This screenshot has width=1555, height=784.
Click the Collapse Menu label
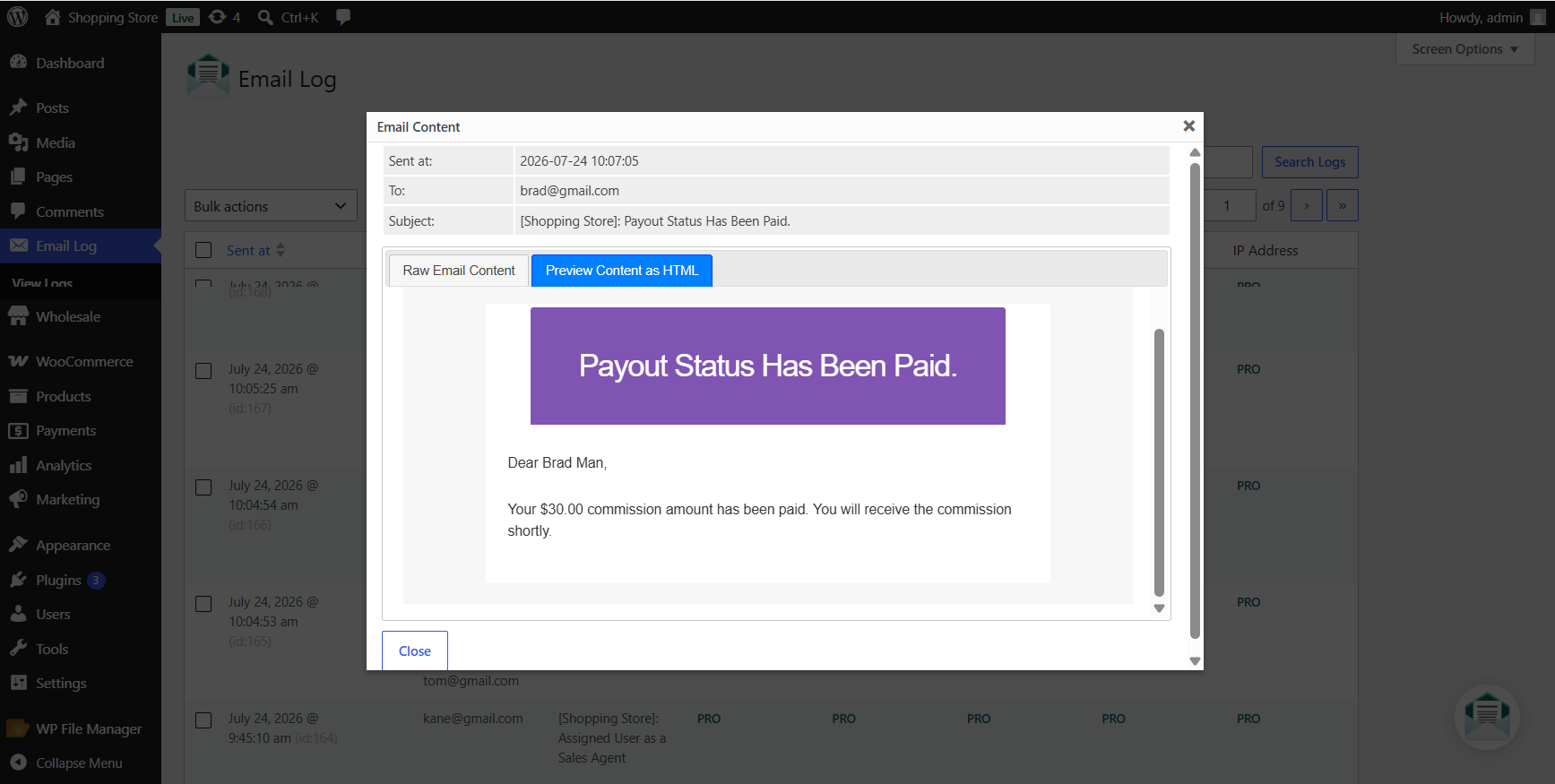coord(79,762)
